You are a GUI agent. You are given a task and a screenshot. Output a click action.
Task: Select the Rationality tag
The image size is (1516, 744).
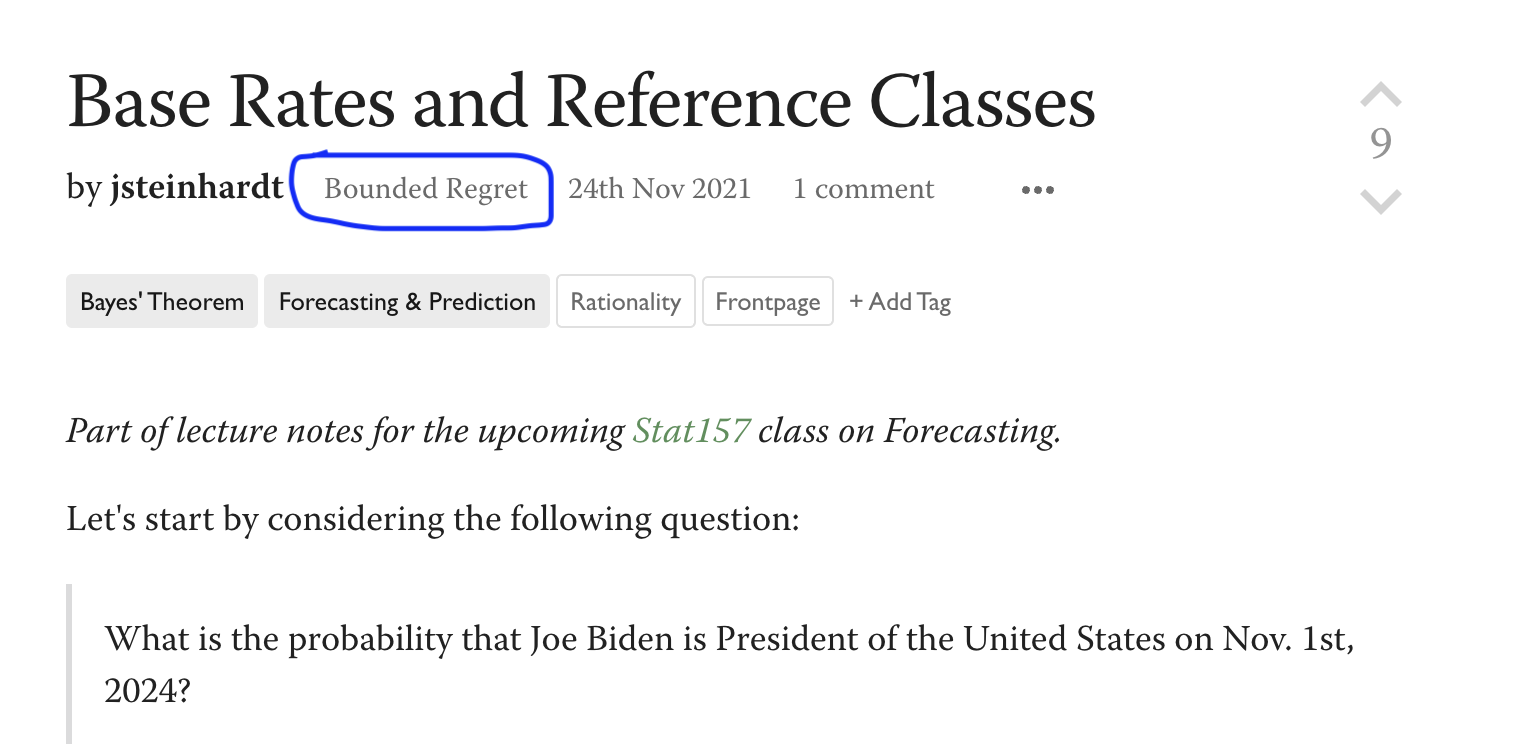tap(625, 302)
